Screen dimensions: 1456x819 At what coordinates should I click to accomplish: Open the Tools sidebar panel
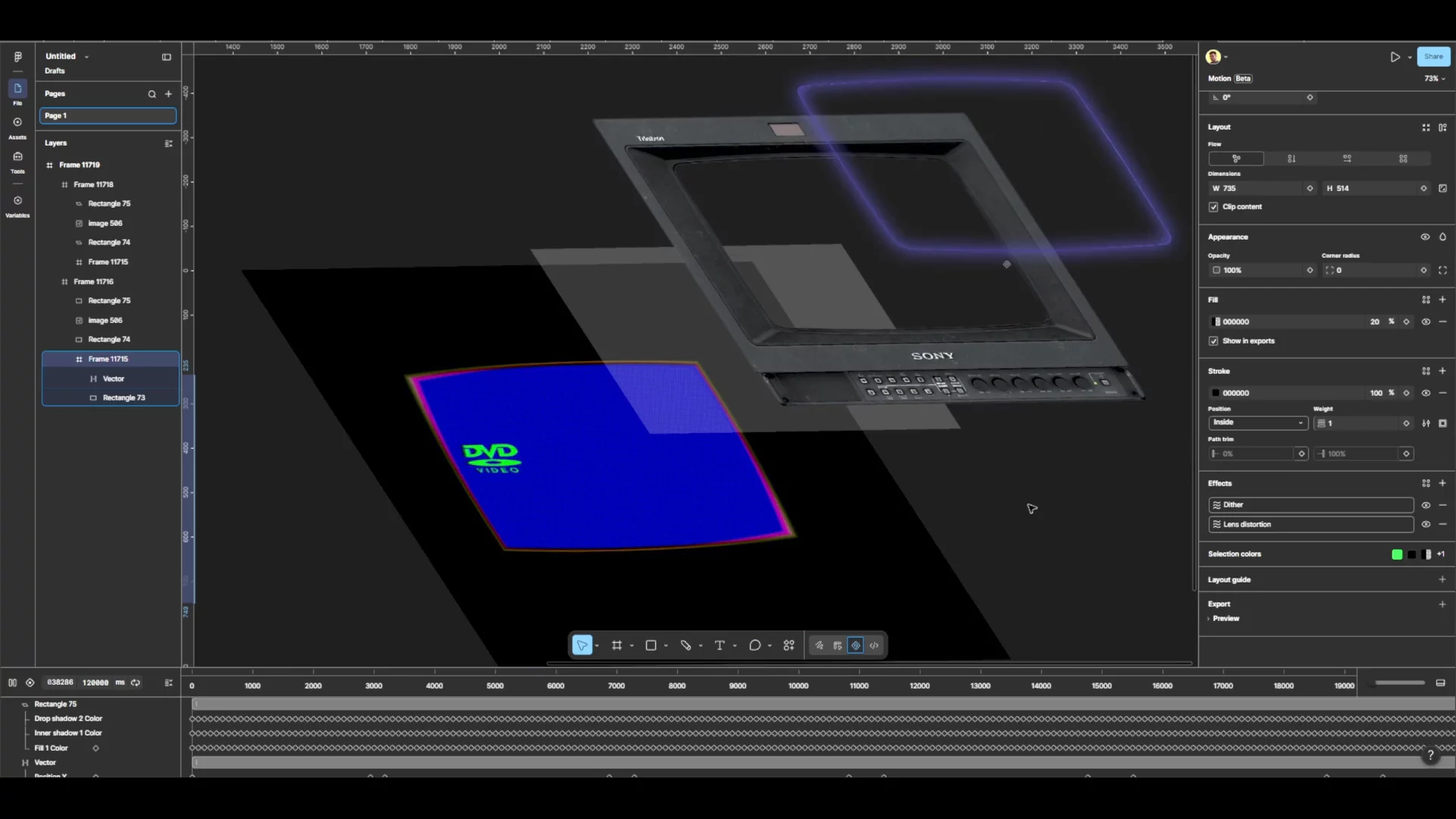pyautogui.click(x=17, y=161)
